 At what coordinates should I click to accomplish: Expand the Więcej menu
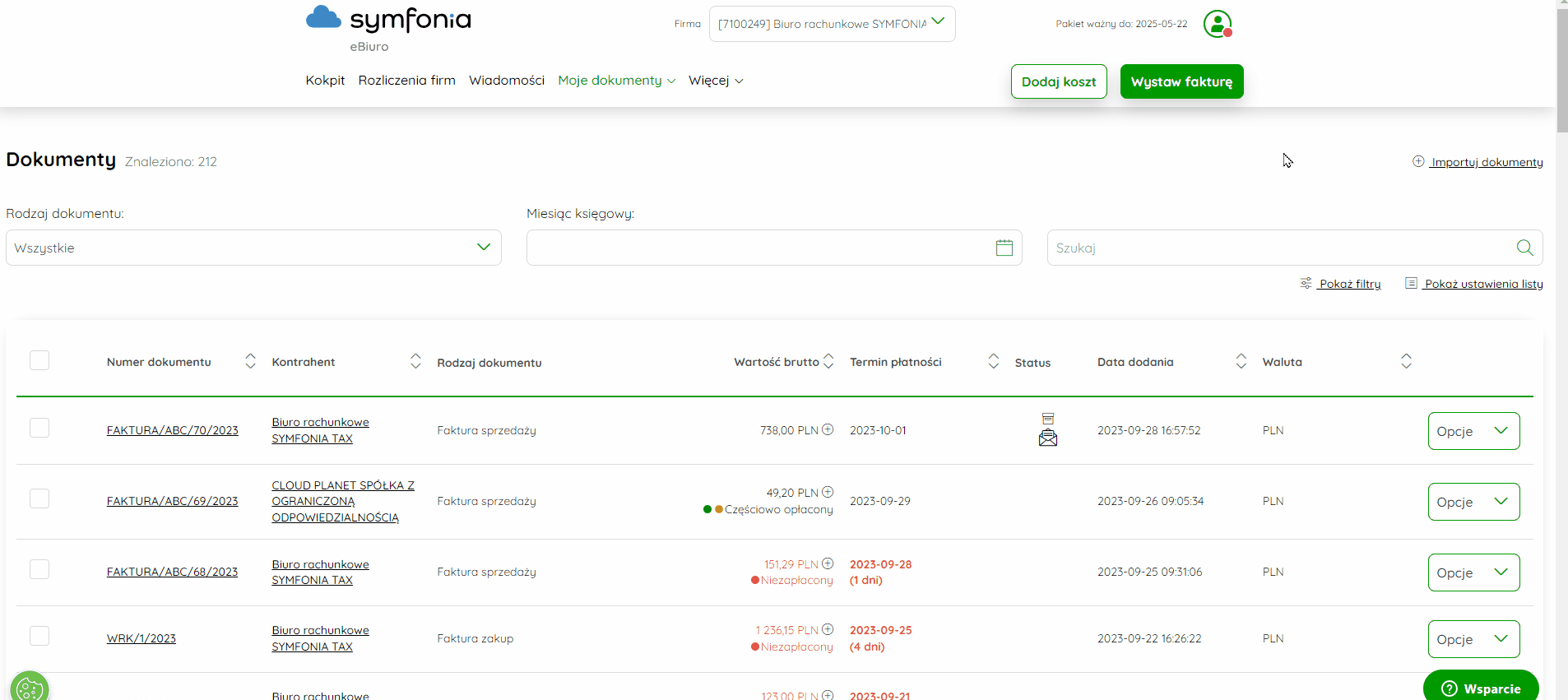716,80
